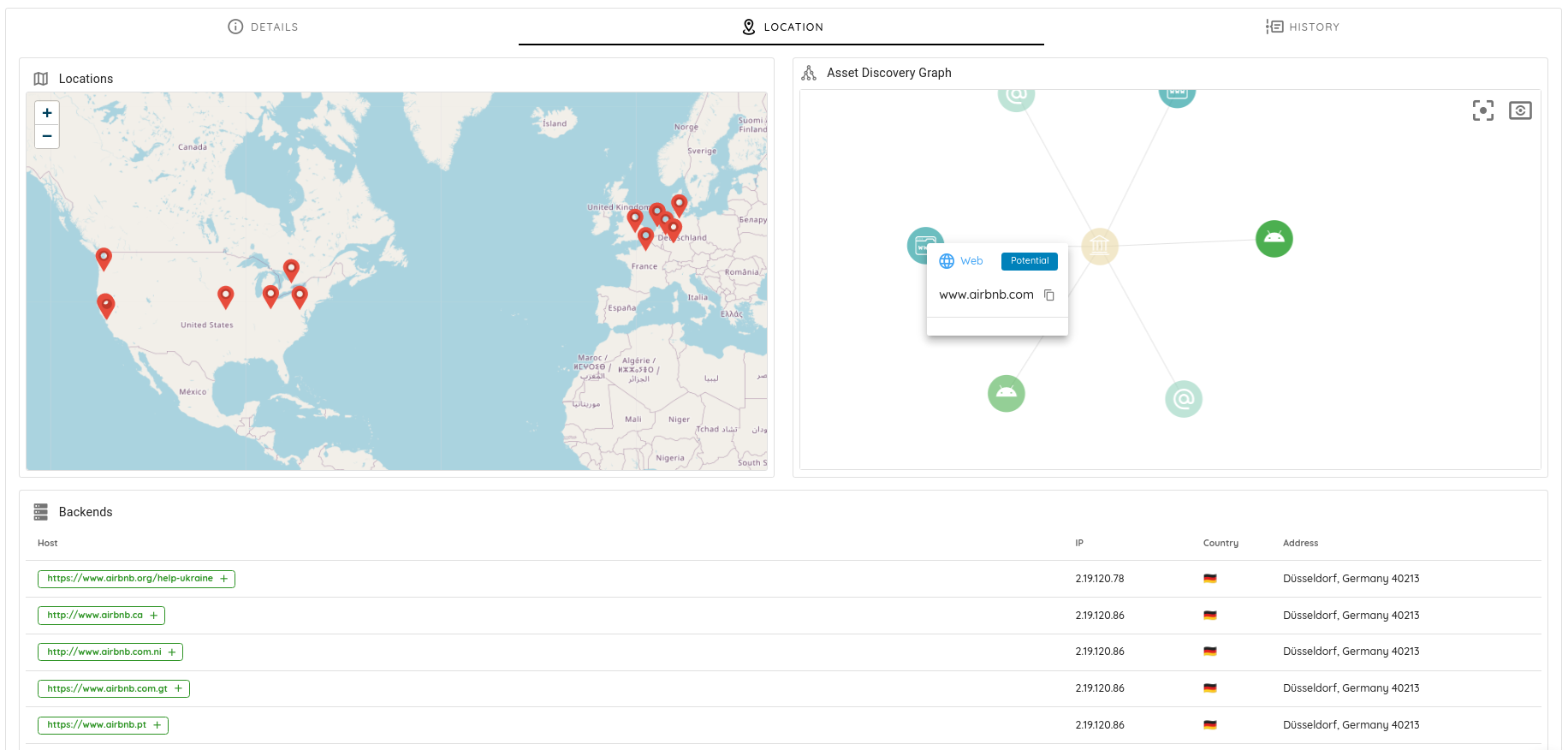
Task: Switch to the Details tab
Action: [263, 27]
